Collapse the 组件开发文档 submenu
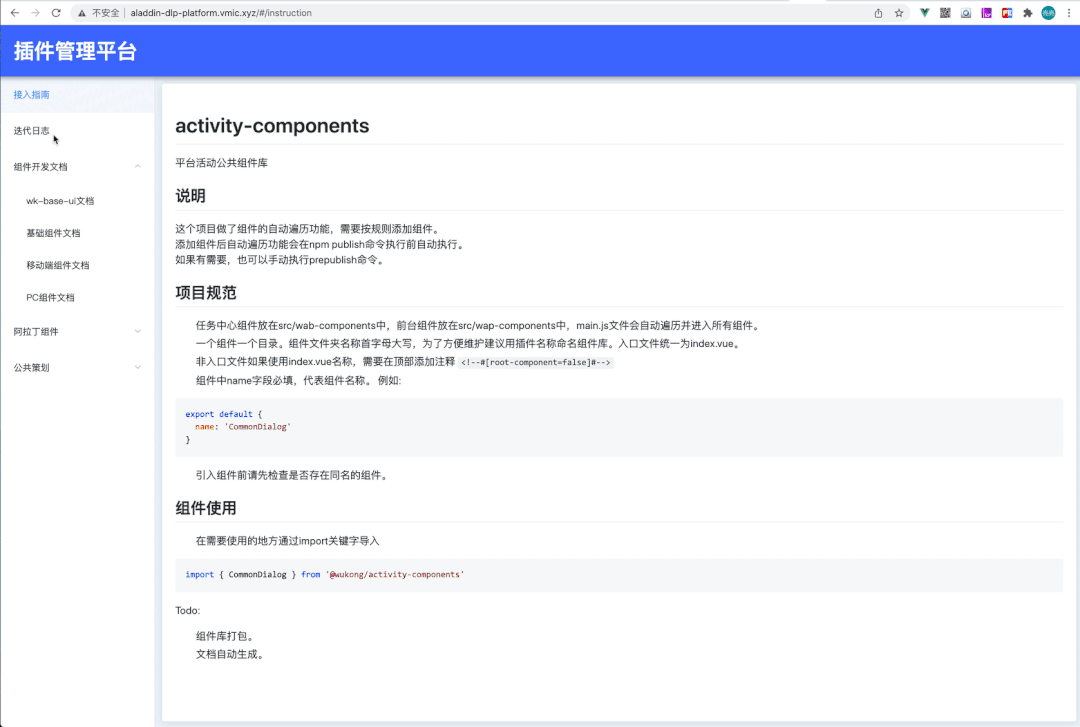This screenshot has width=1080, height=727. pyautogui.click(x=77, y=167)
